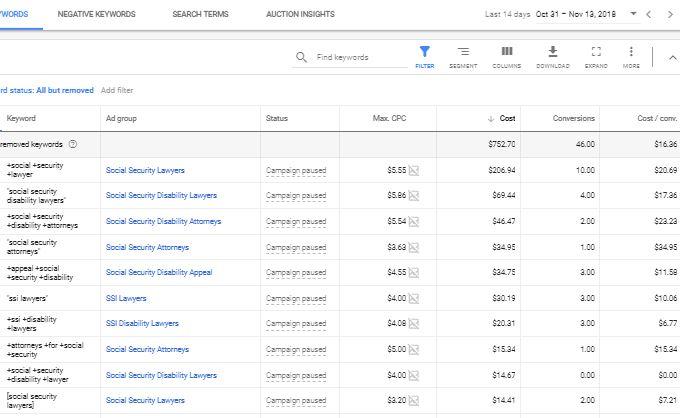This screenshot has width=680, height=418.
Task: Download the keyword report
Action: pos(553,57)
